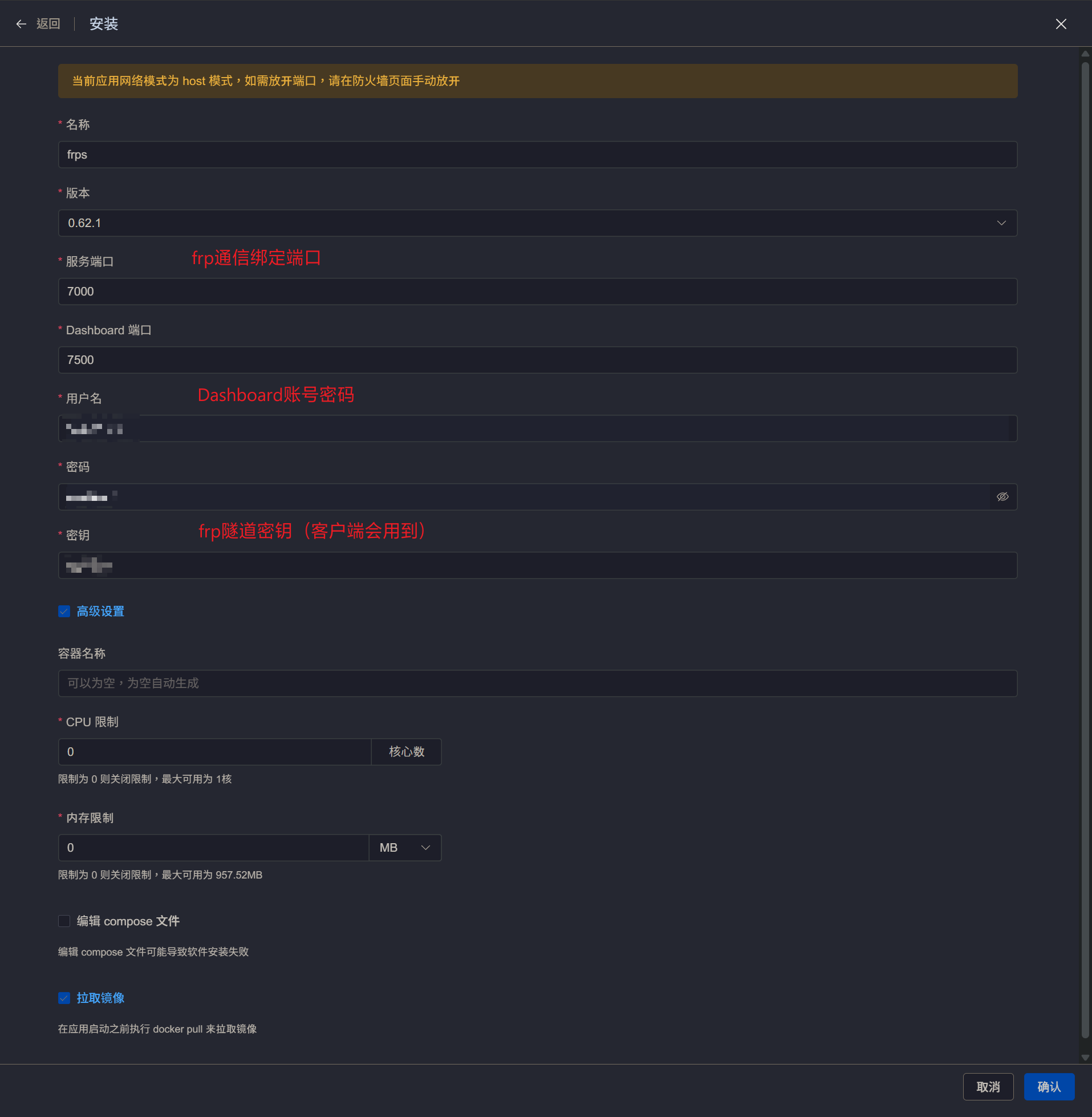This screenshot has width=1092, height=1117.
Task: Click the 取消 button
Action: tap(988, 1087)
